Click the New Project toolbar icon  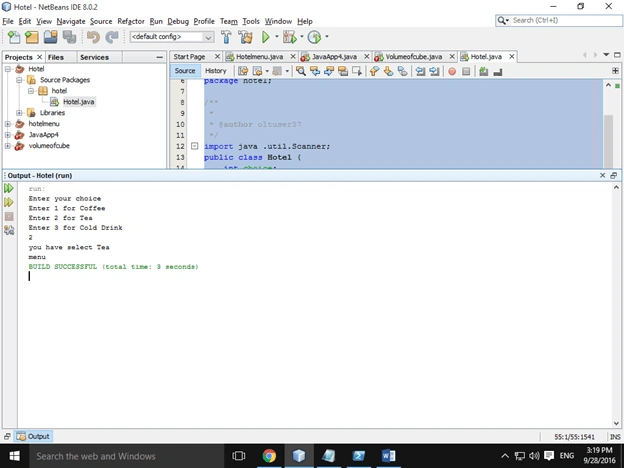click(x=32, y=37)
